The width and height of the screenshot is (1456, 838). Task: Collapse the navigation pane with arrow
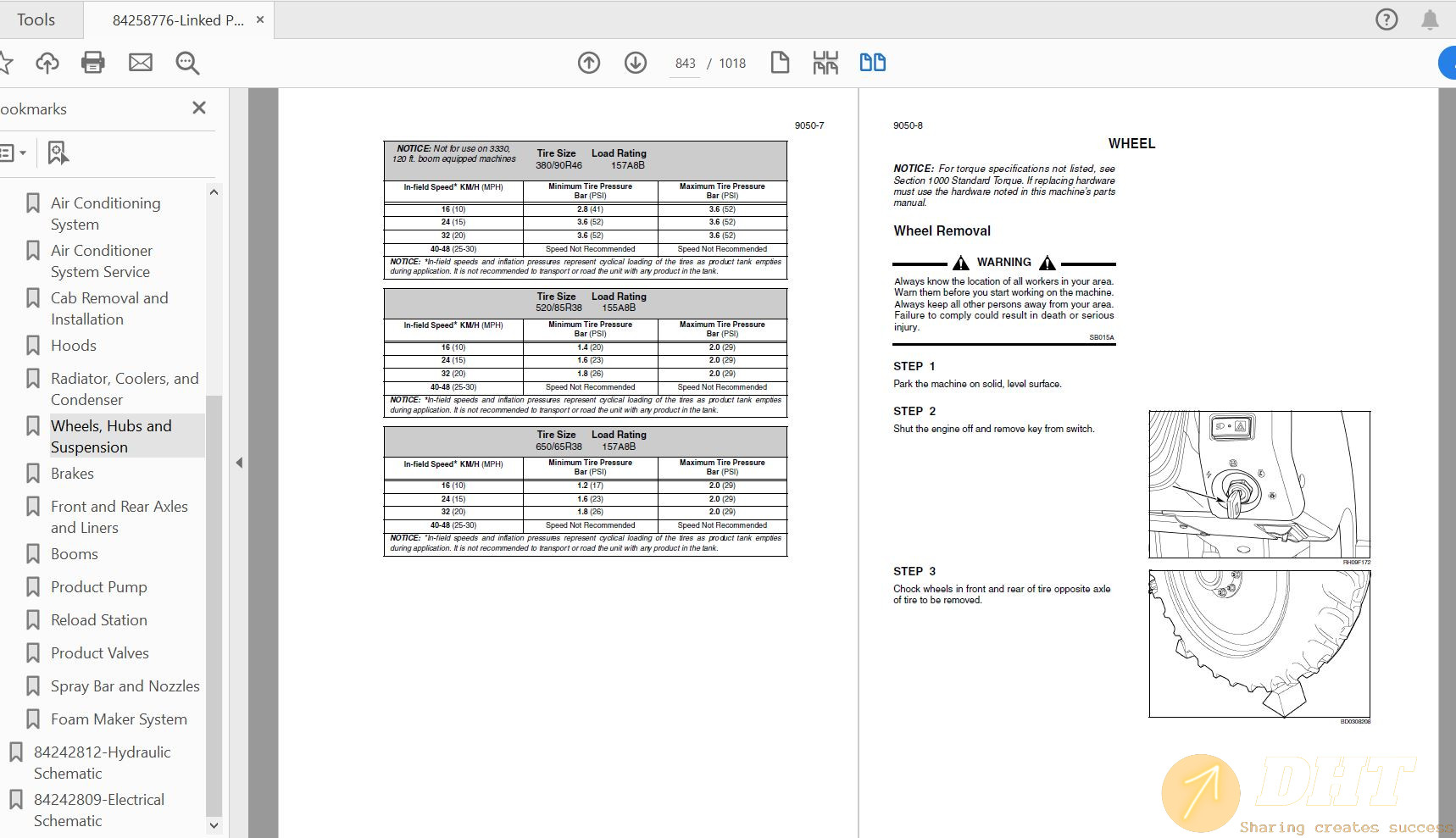[239, 463]
